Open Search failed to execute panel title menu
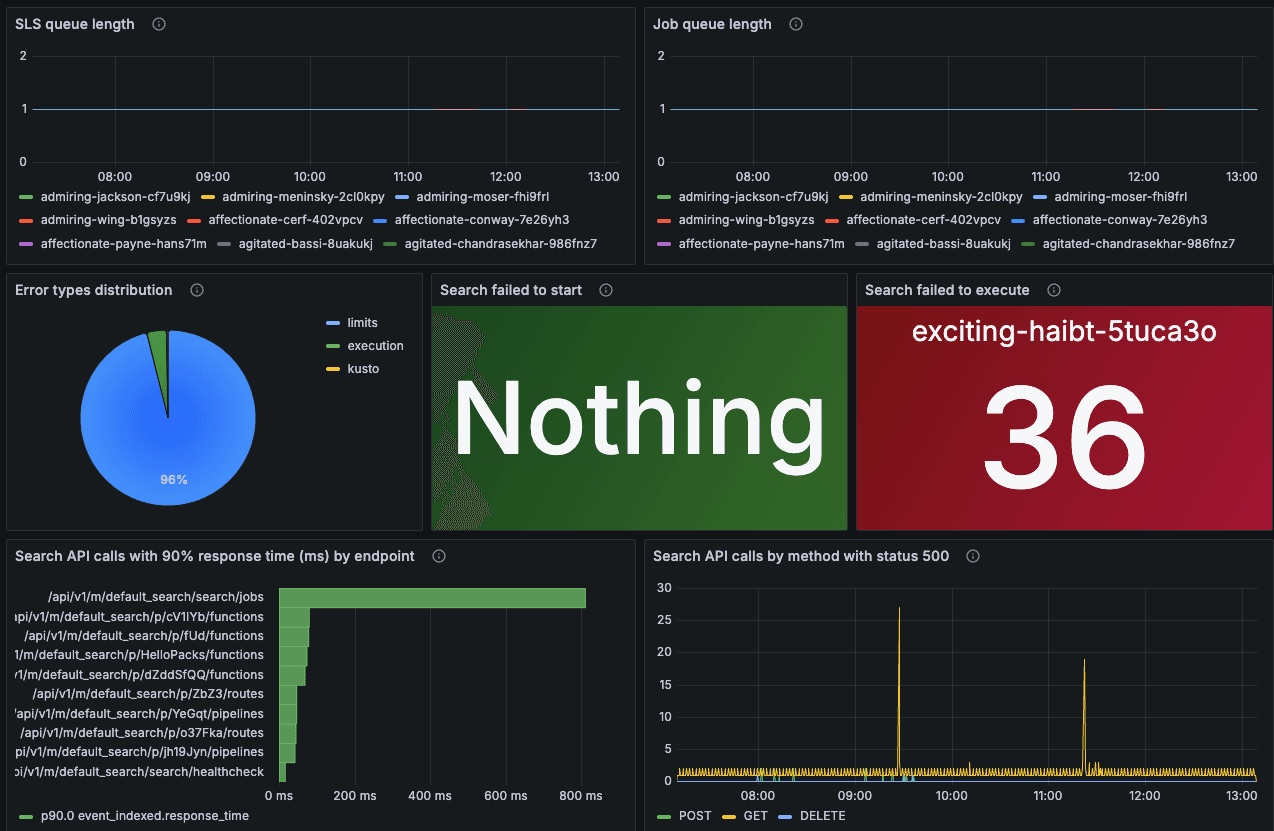This screenshot has width=1274, height=831. tap(946, 290)
